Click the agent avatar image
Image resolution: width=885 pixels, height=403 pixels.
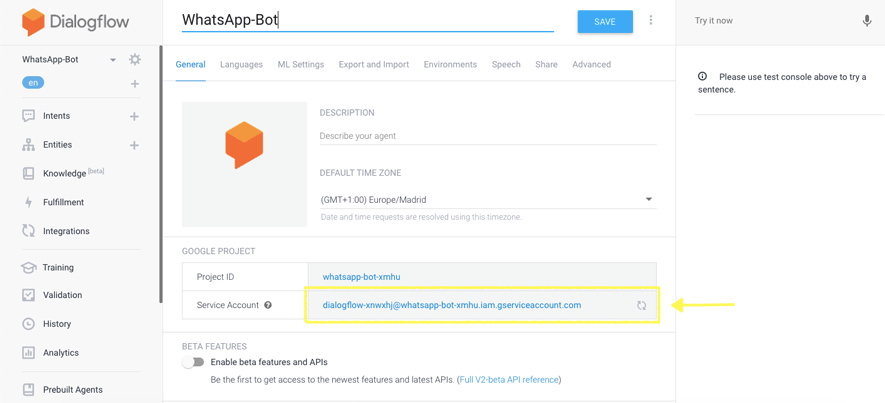(x=244, y=164)
